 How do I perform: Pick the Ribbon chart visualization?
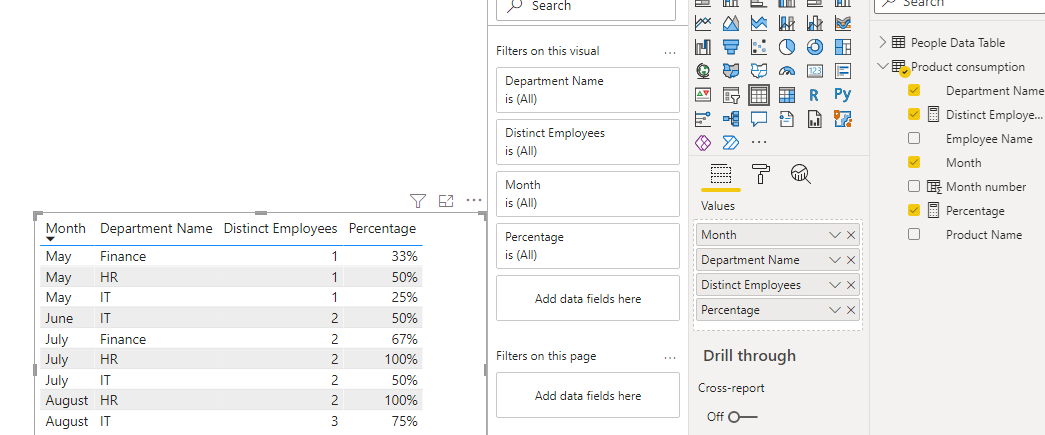843,23
